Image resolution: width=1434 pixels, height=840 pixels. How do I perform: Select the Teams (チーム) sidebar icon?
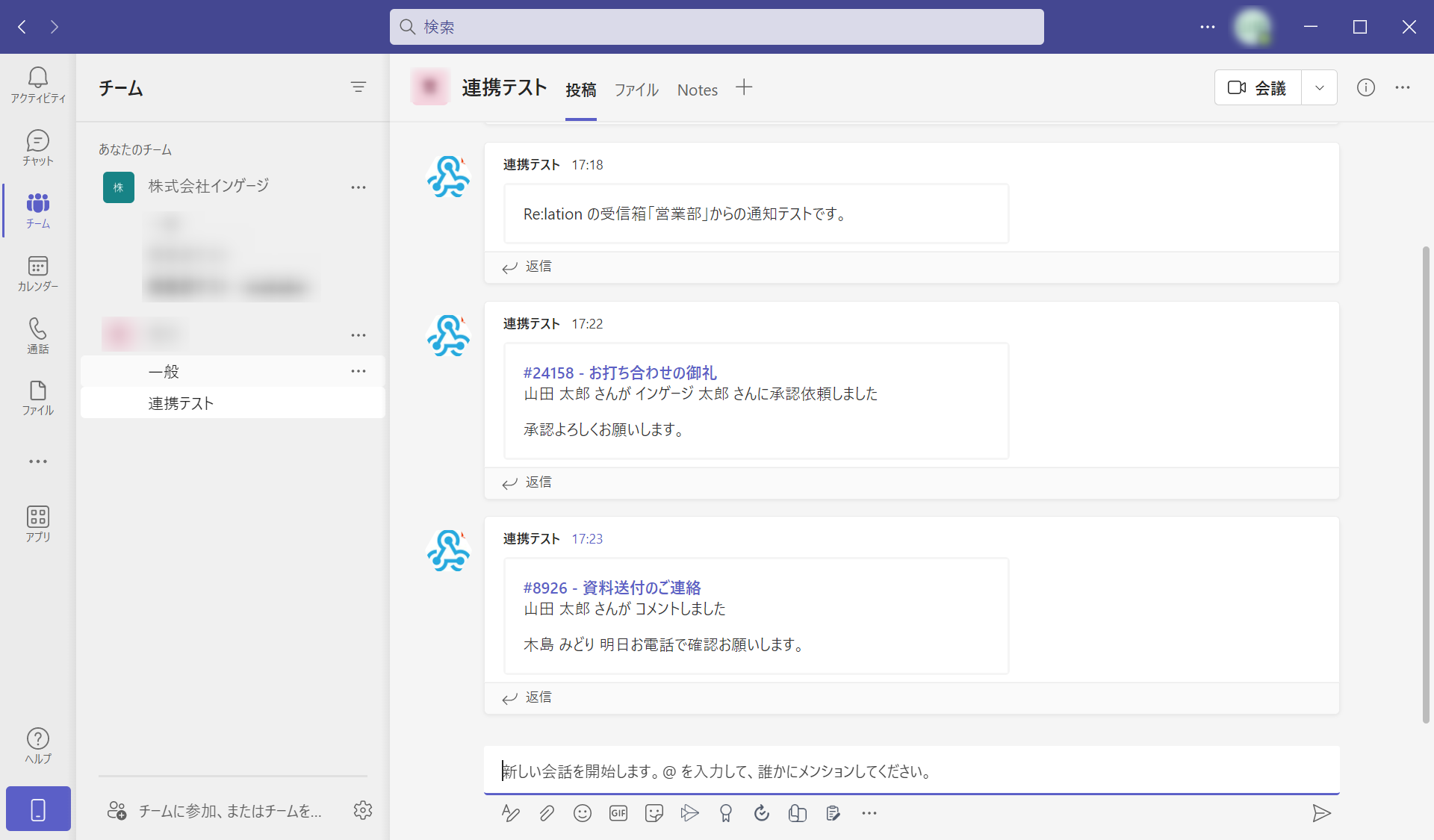pos(38,210)
